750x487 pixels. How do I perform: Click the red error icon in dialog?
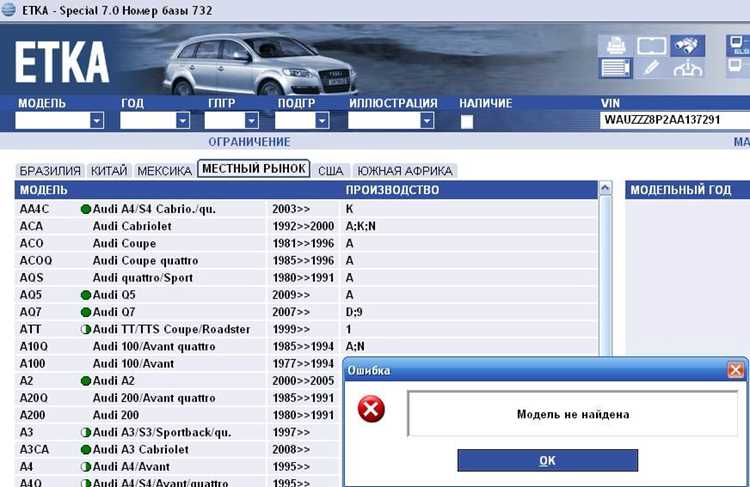pos(371,410)
